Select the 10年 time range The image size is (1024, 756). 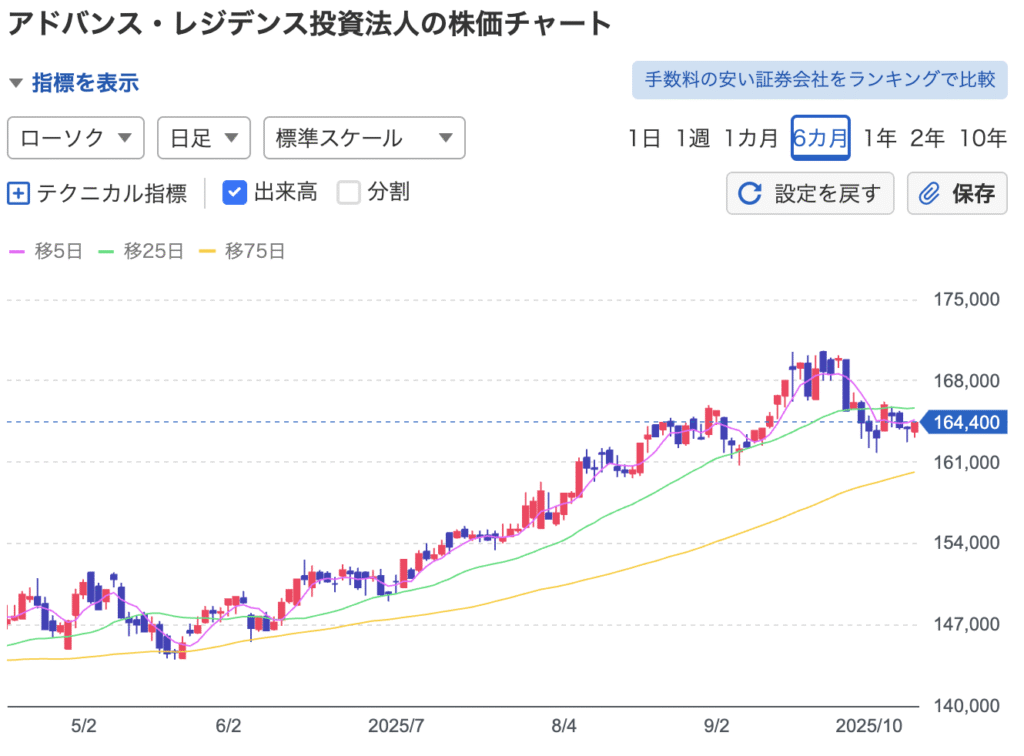(x=983, y=138)
